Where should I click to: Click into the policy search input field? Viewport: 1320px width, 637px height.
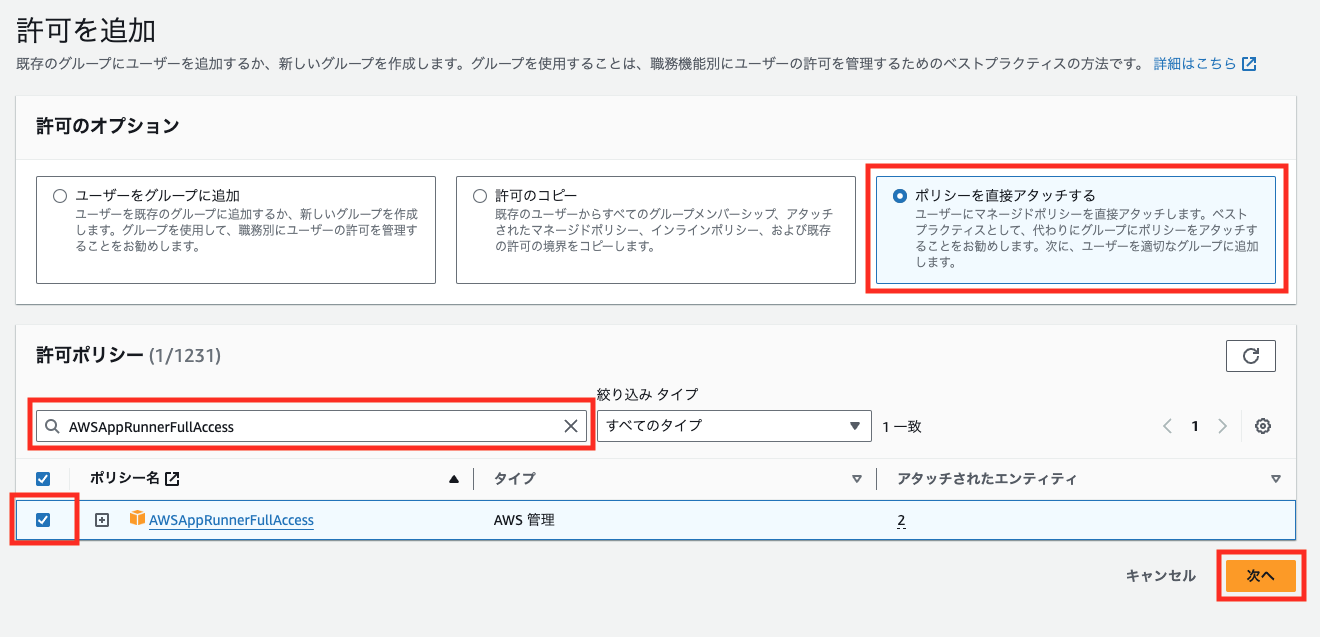[x=310, y=426]
